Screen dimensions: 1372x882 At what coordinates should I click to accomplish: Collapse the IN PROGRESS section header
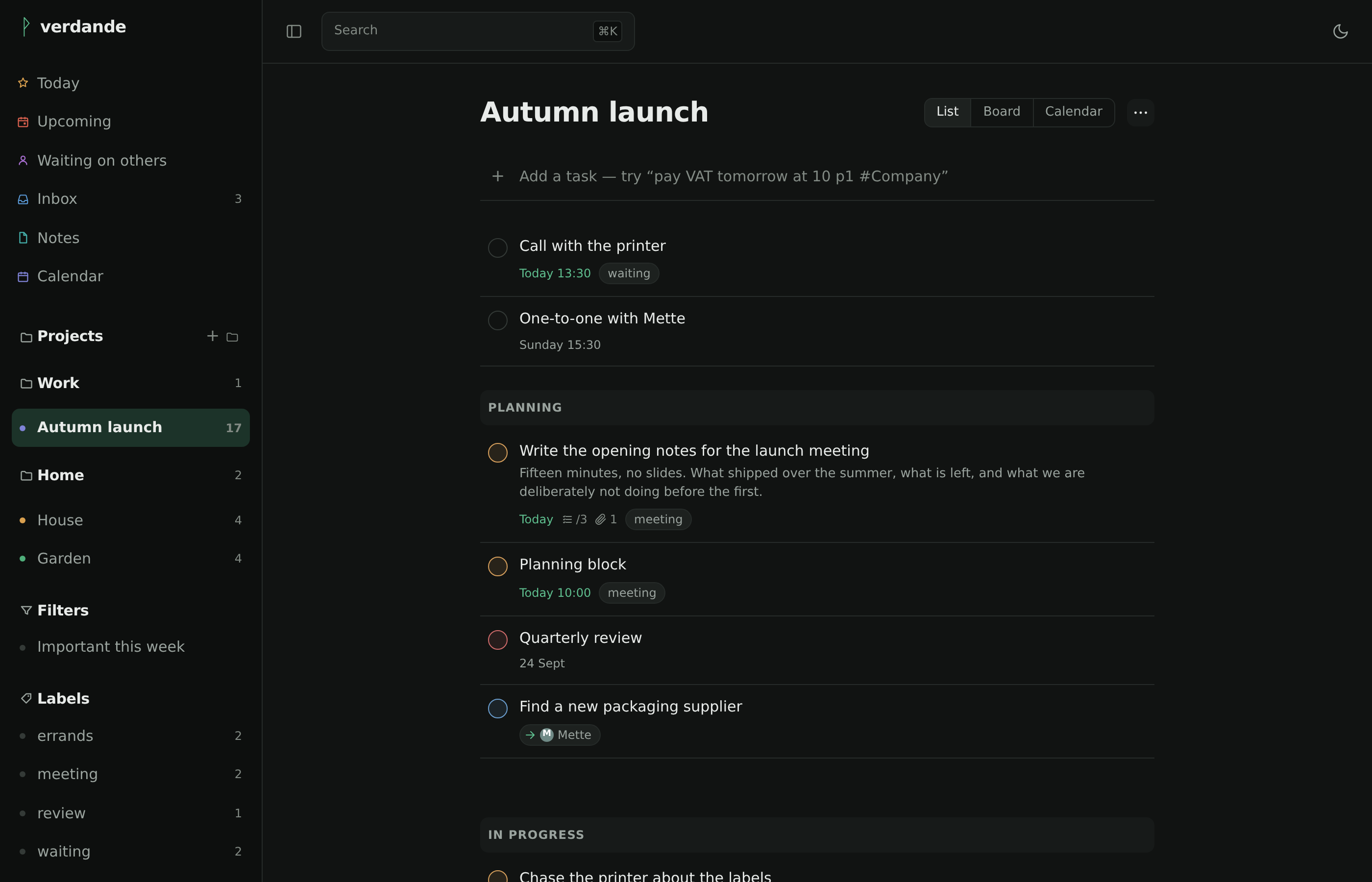[x=816, y=835]
